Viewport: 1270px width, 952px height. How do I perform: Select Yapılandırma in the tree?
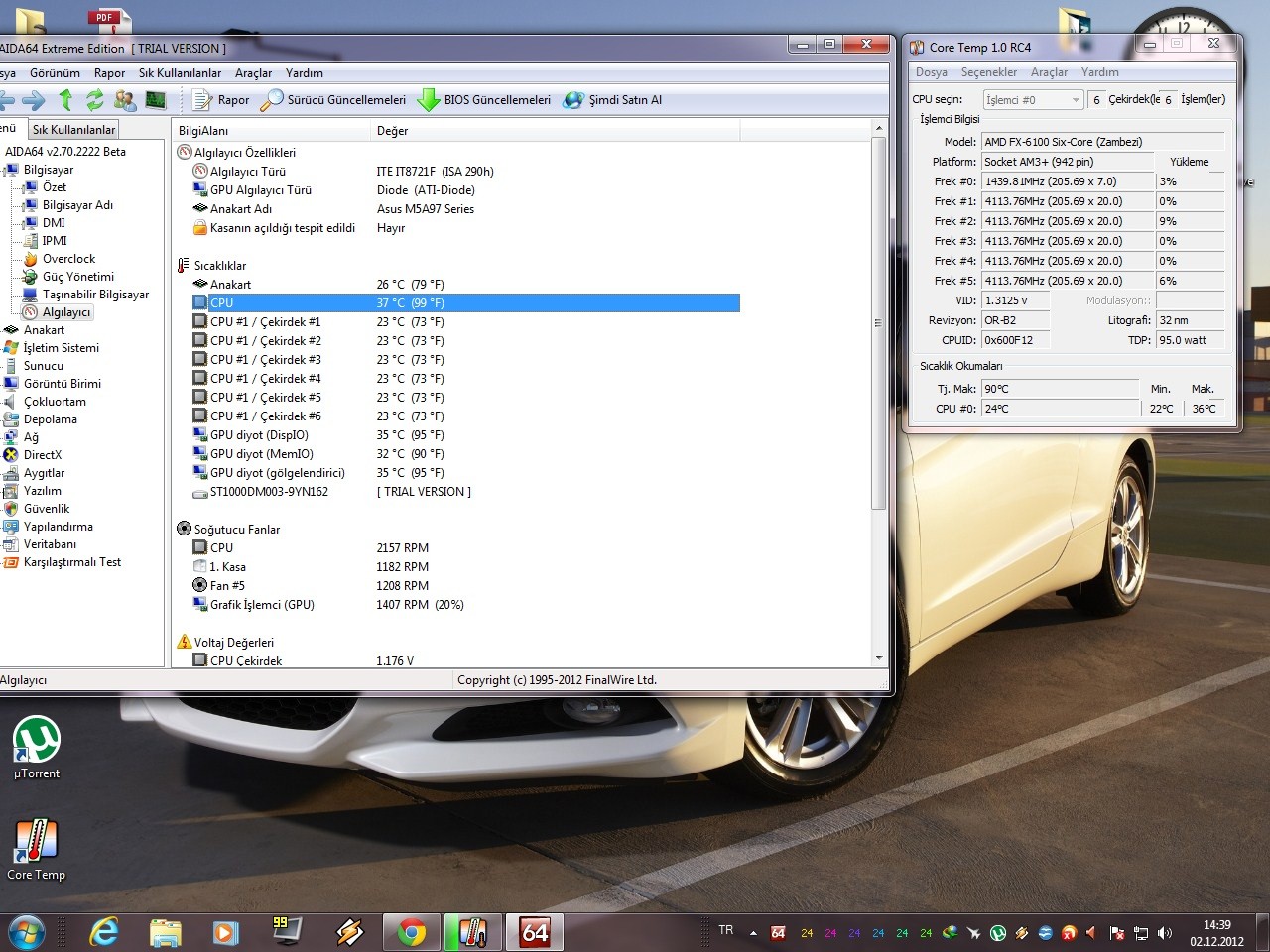tap(58, 527)
